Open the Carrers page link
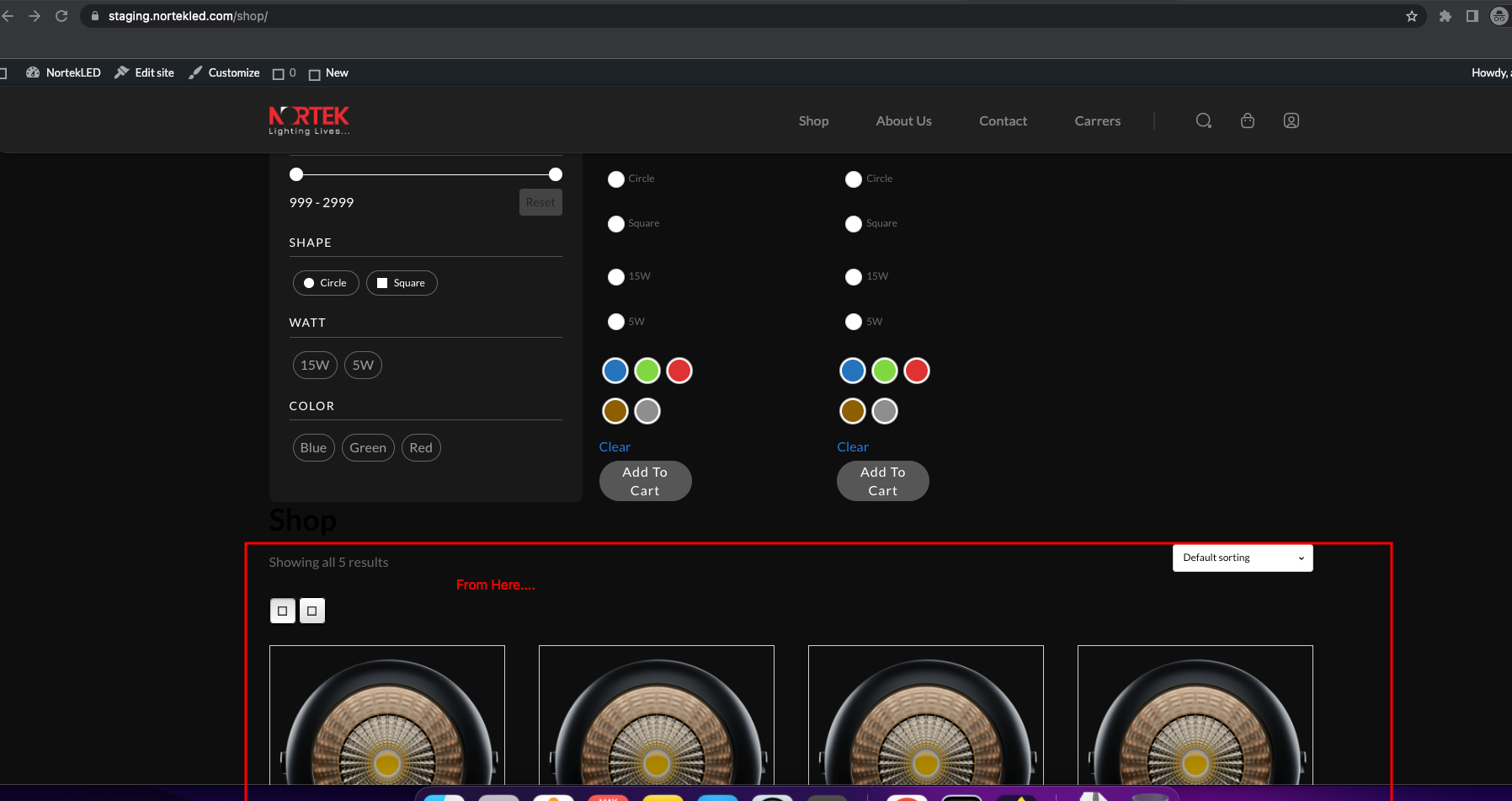Screen dimensions: 1512x801 [x=1097, y=120]
